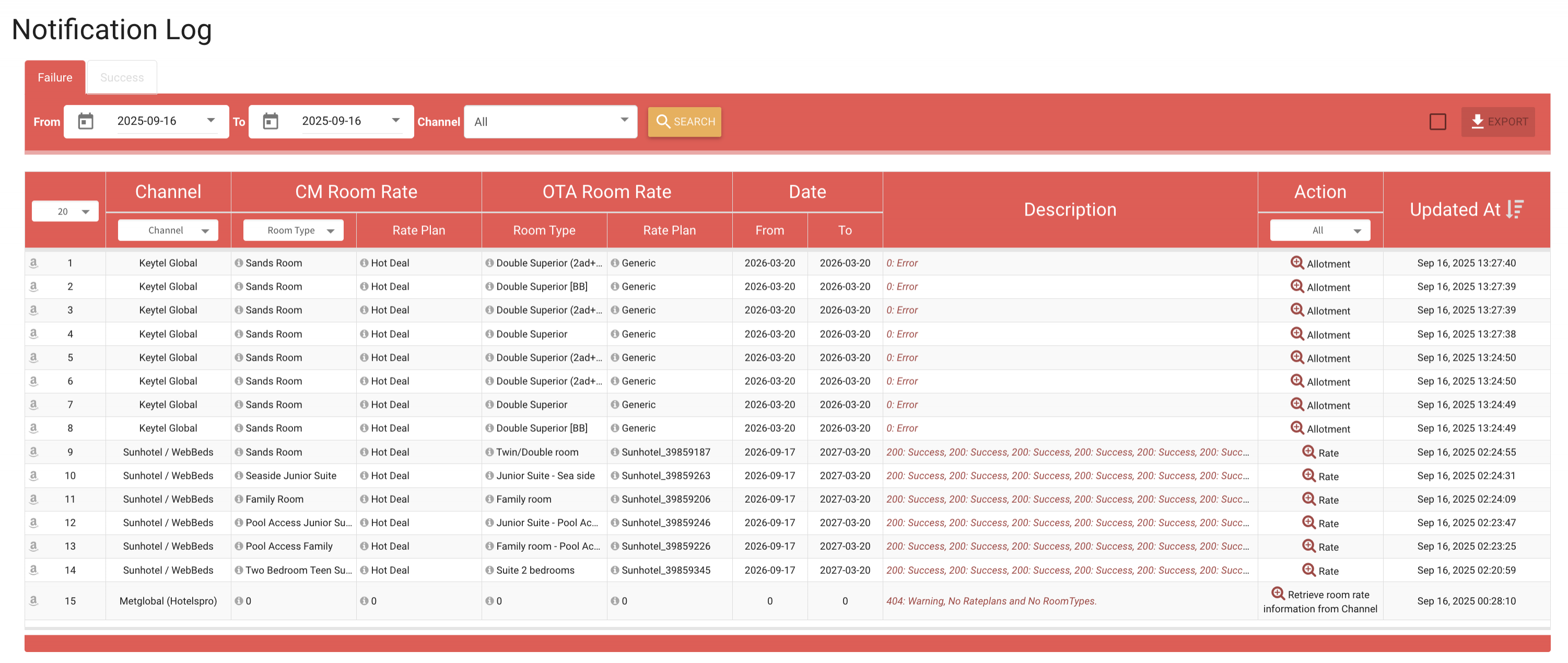Click info icon next to Twin/Double room
This screenshot has width=1568, height=663.
tap(489, 452)
